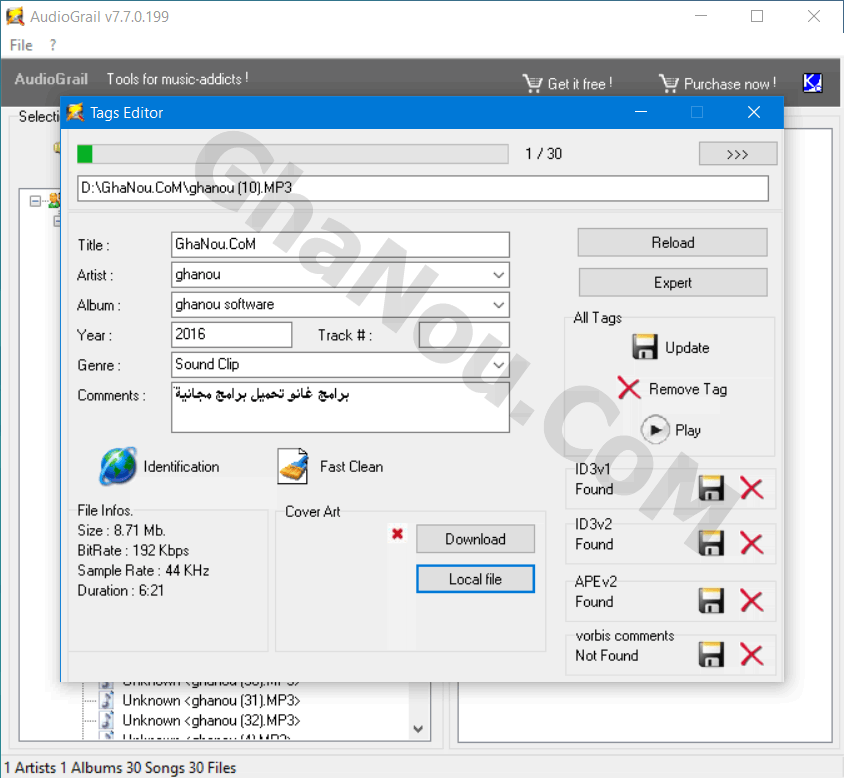Click the red X Remove Tag icon
This screenshot has width=844, height=778.
coord(629,388)
